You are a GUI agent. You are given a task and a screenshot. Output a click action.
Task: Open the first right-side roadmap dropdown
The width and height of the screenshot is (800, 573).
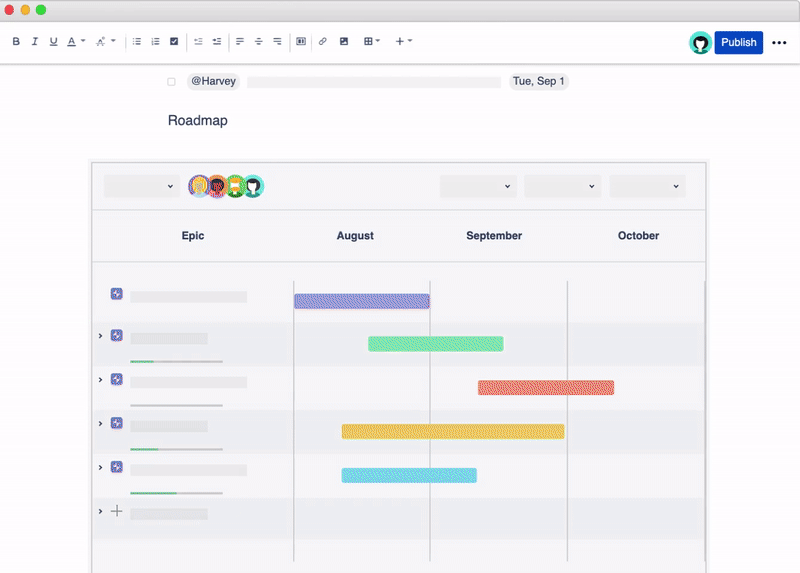click(x=478, y=186)
